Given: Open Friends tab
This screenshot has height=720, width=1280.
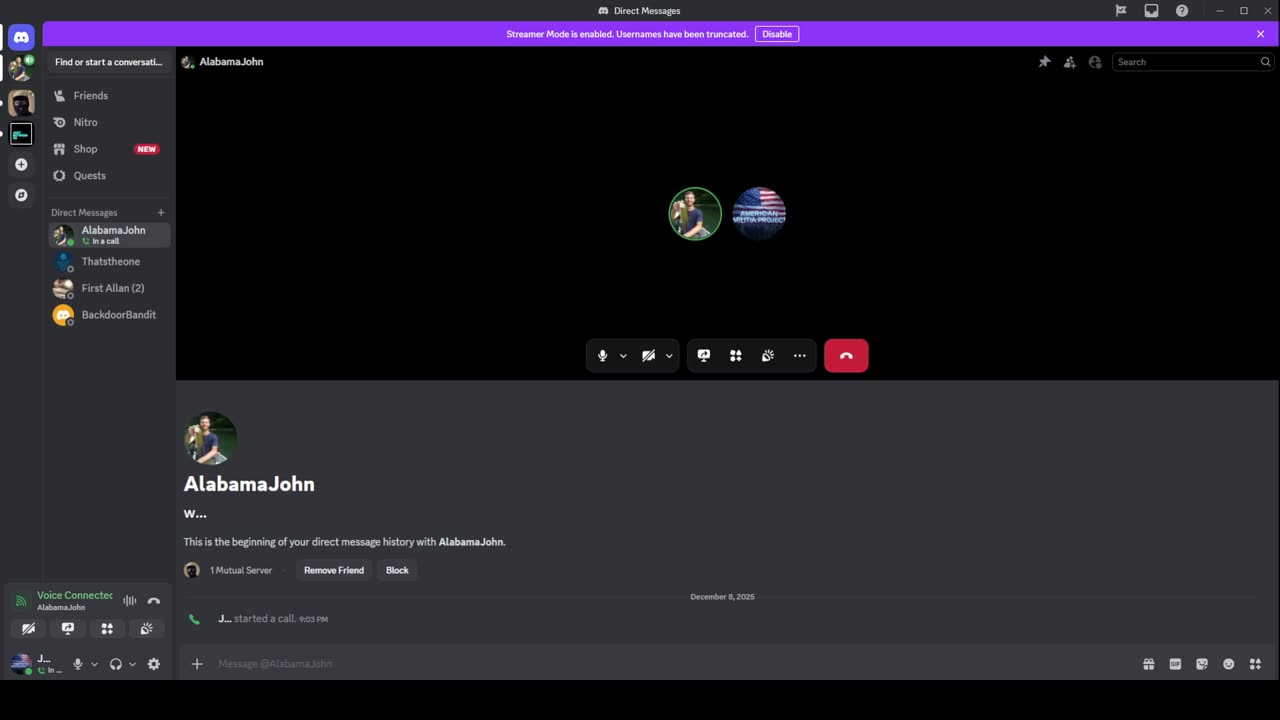Looking at the screenshot, I should click(109, 96).
